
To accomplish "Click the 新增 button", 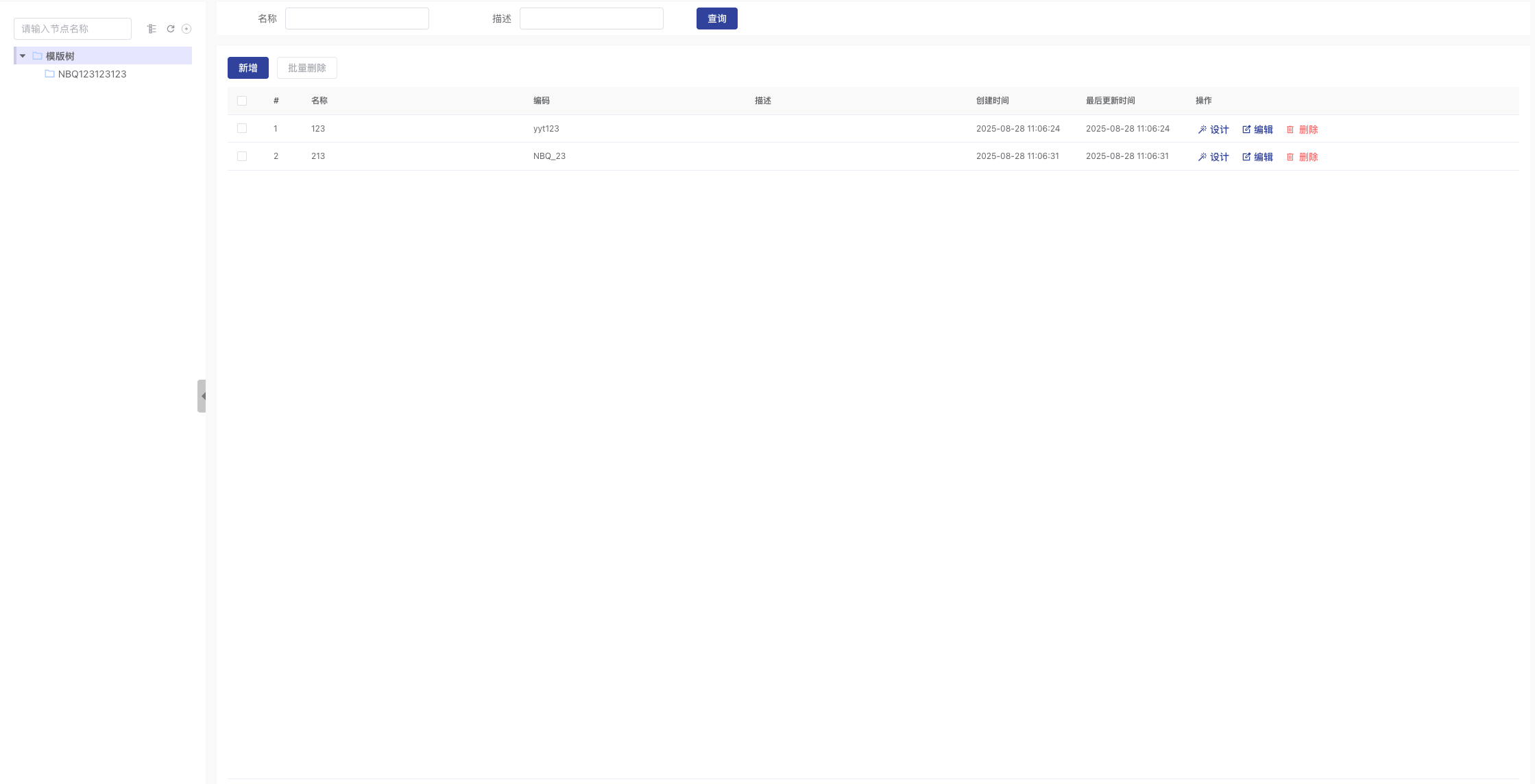I will click(248, 68).
